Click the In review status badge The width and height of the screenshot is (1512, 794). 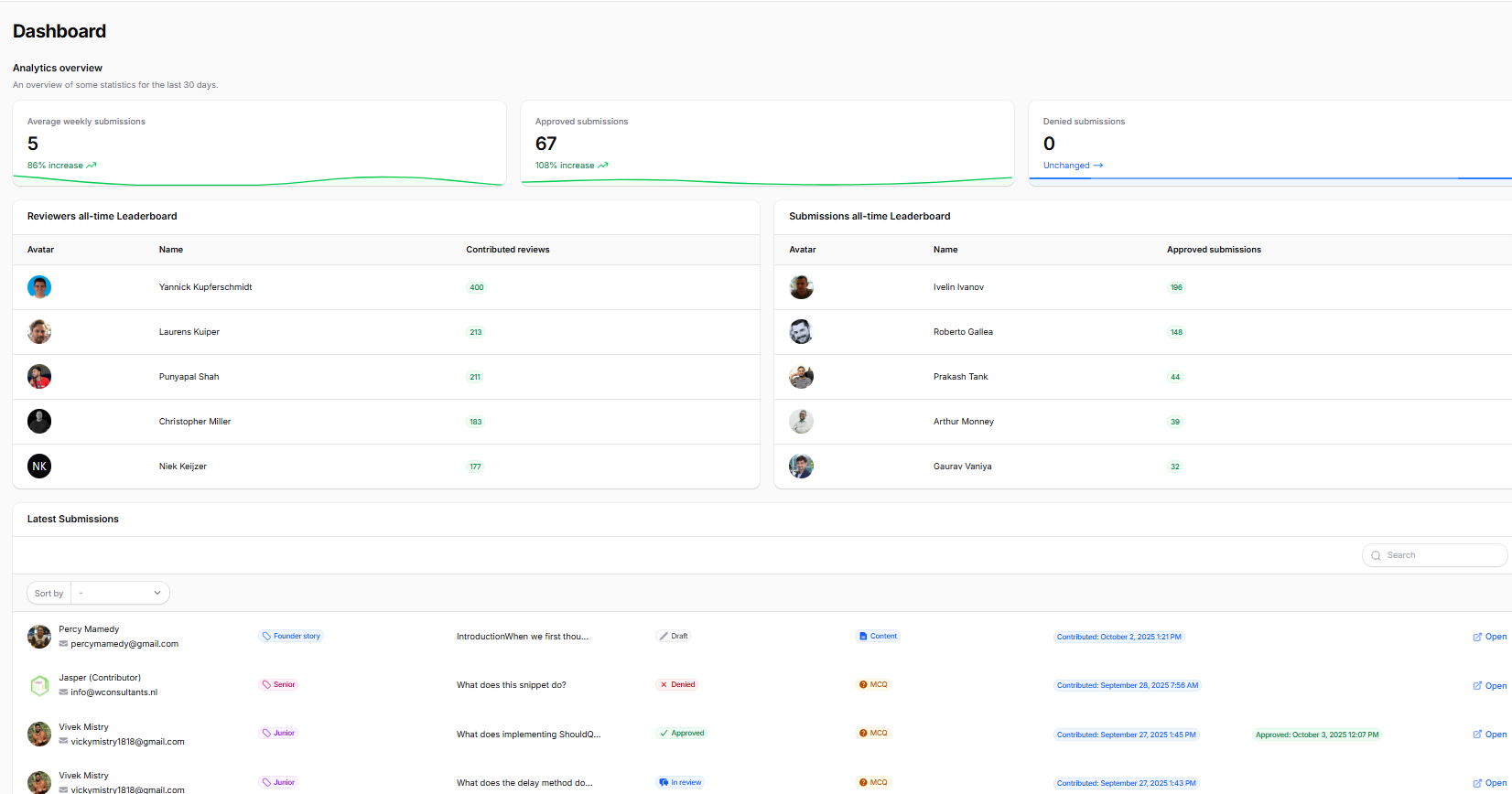(x=681, y=782)
